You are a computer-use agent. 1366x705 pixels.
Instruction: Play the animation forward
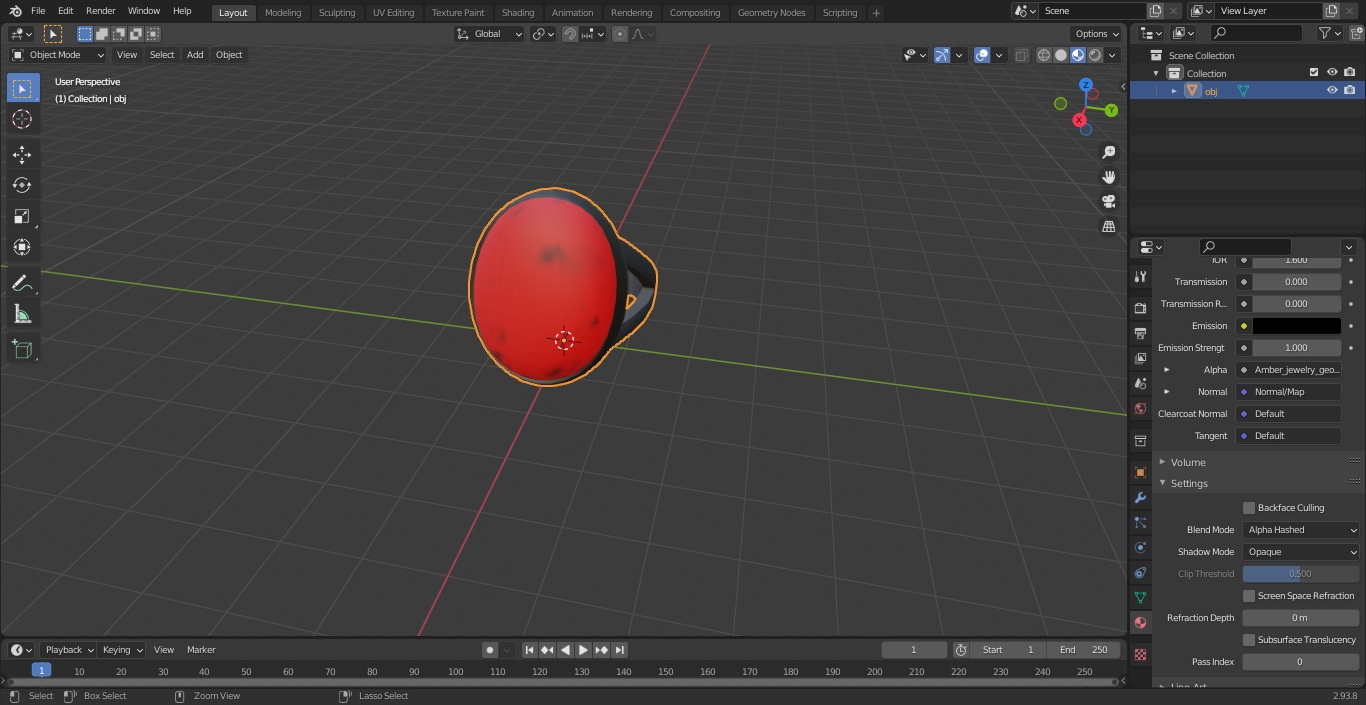click(583, 650)
